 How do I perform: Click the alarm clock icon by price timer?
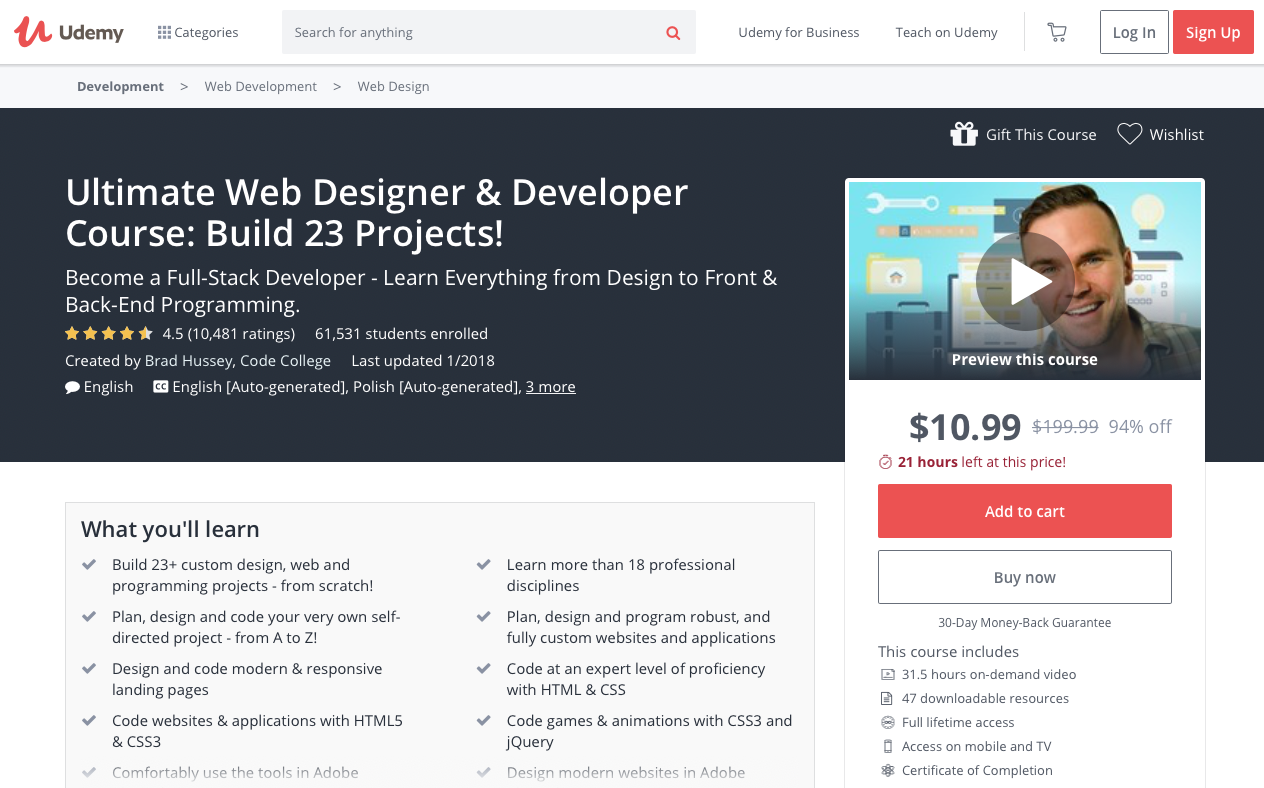(x=885, y=462)
